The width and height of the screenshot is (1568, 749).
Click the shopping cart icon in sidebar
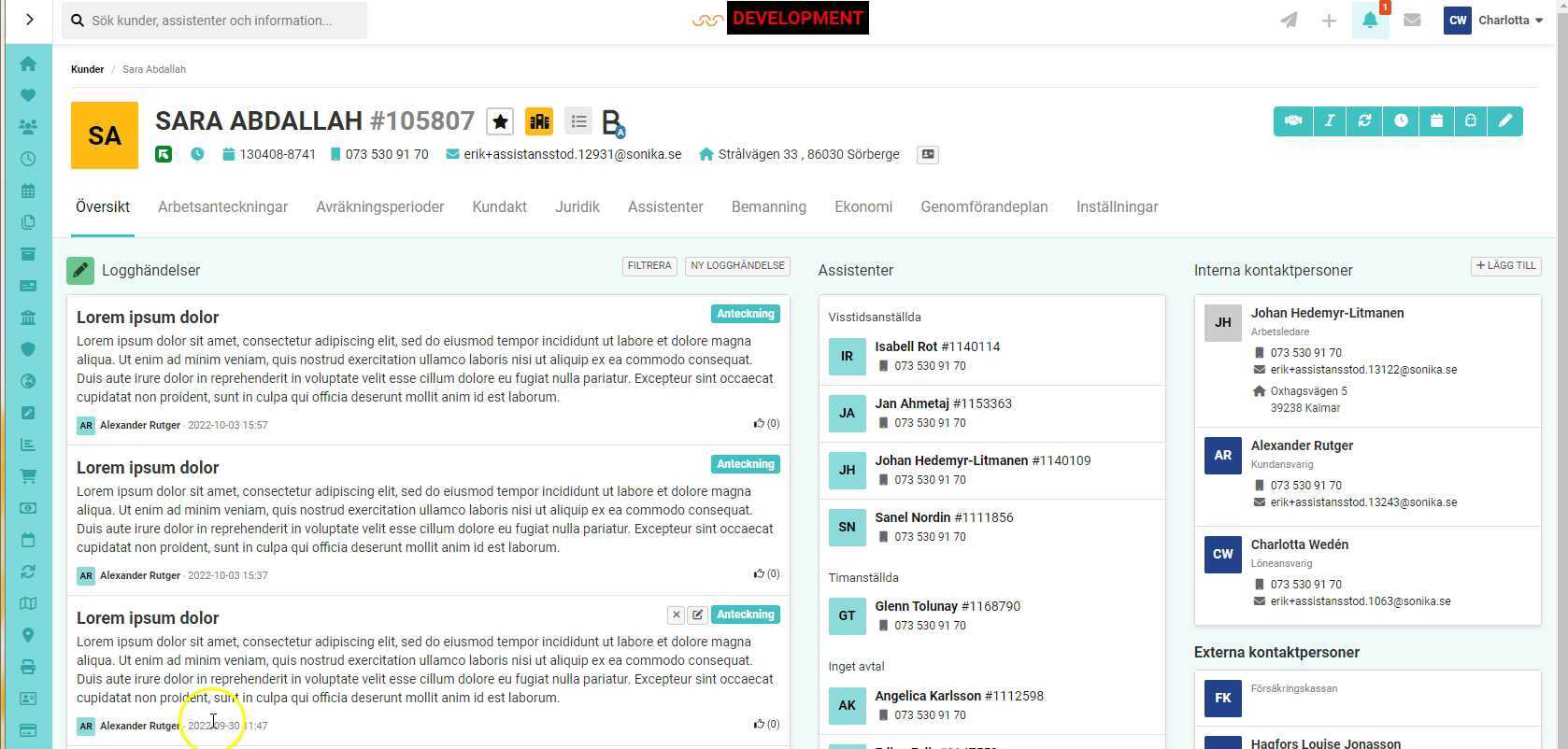tap(28, 476)
